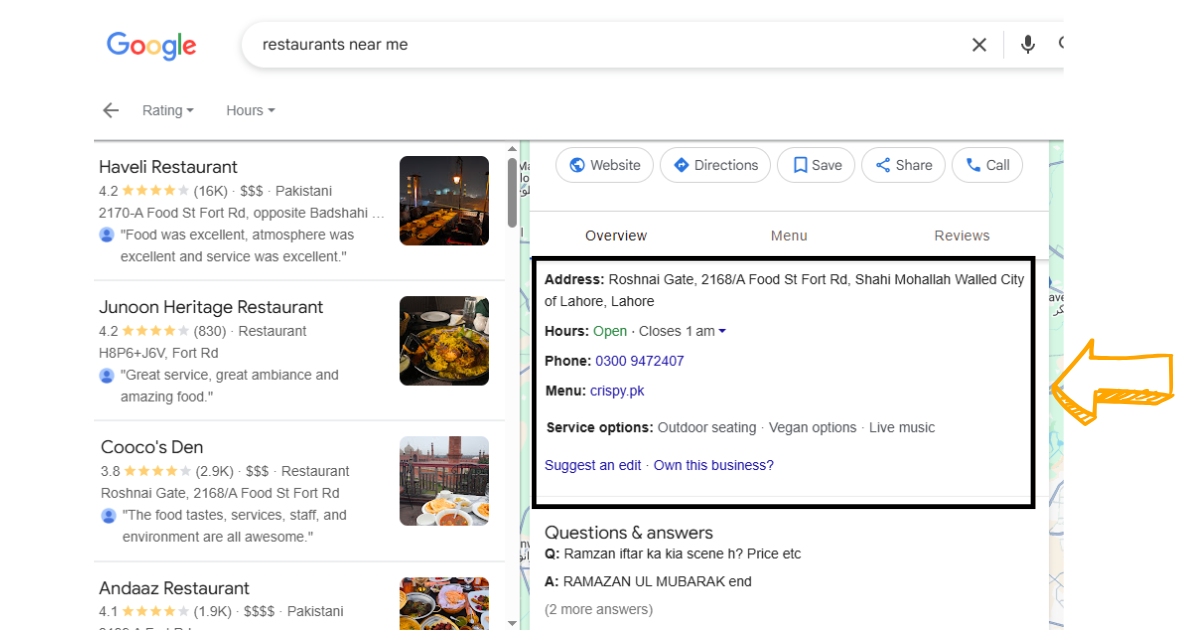Viewport: 1200px width, 630px height.
Task: Click Junoon address H8P6+J6V, Fort Rd
Action: (x=158, y=353)
